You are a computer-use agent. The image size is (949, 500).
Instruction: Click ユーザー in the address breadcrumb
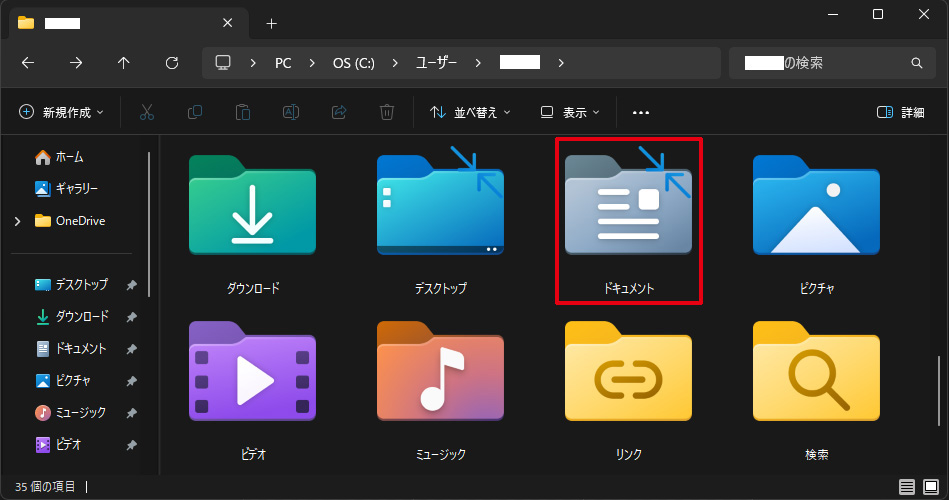click(x=436, y=63)
